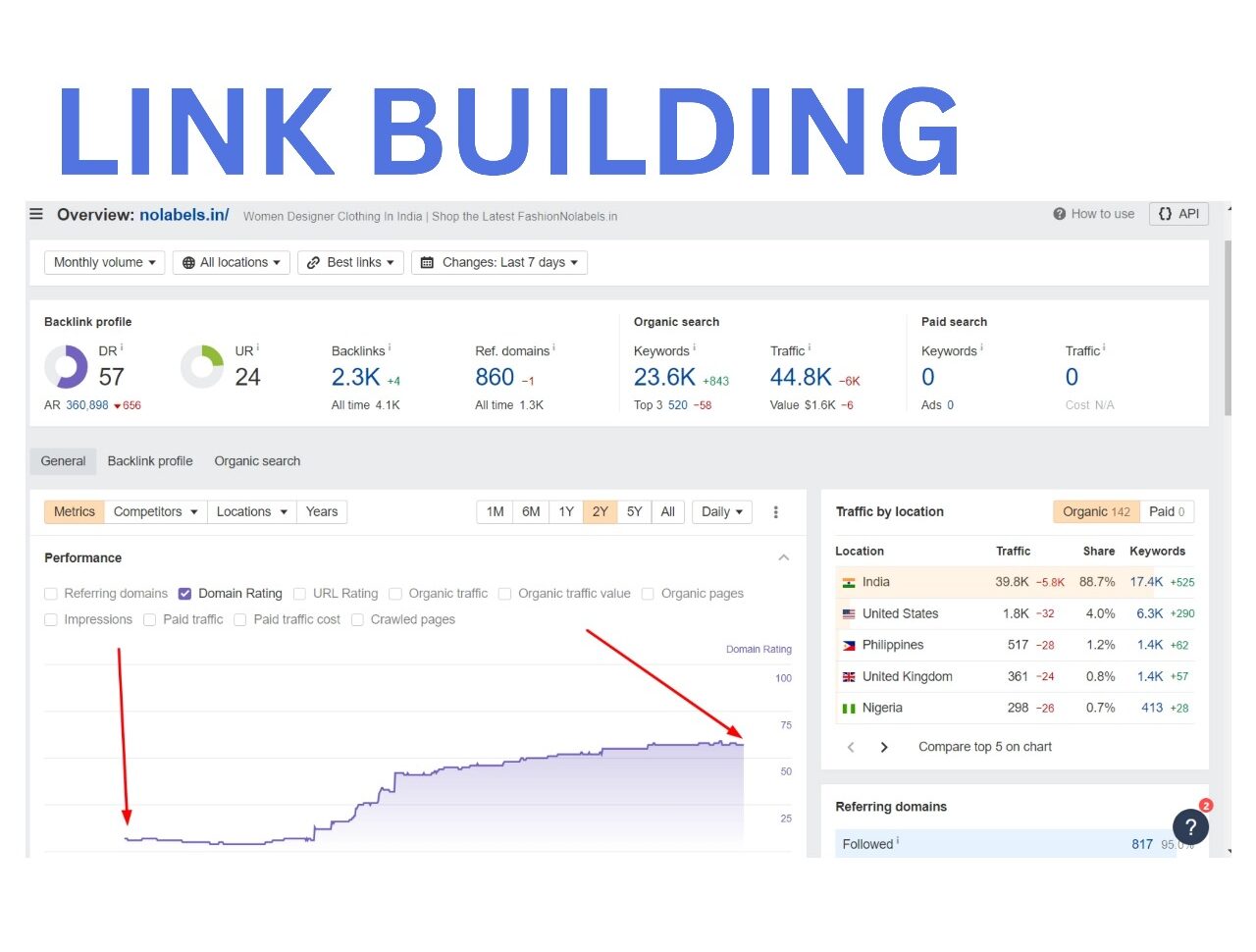This screenshot has width=1256, height=952.
Task: Open the API button with braces icon
Action: coord(1177,214)
